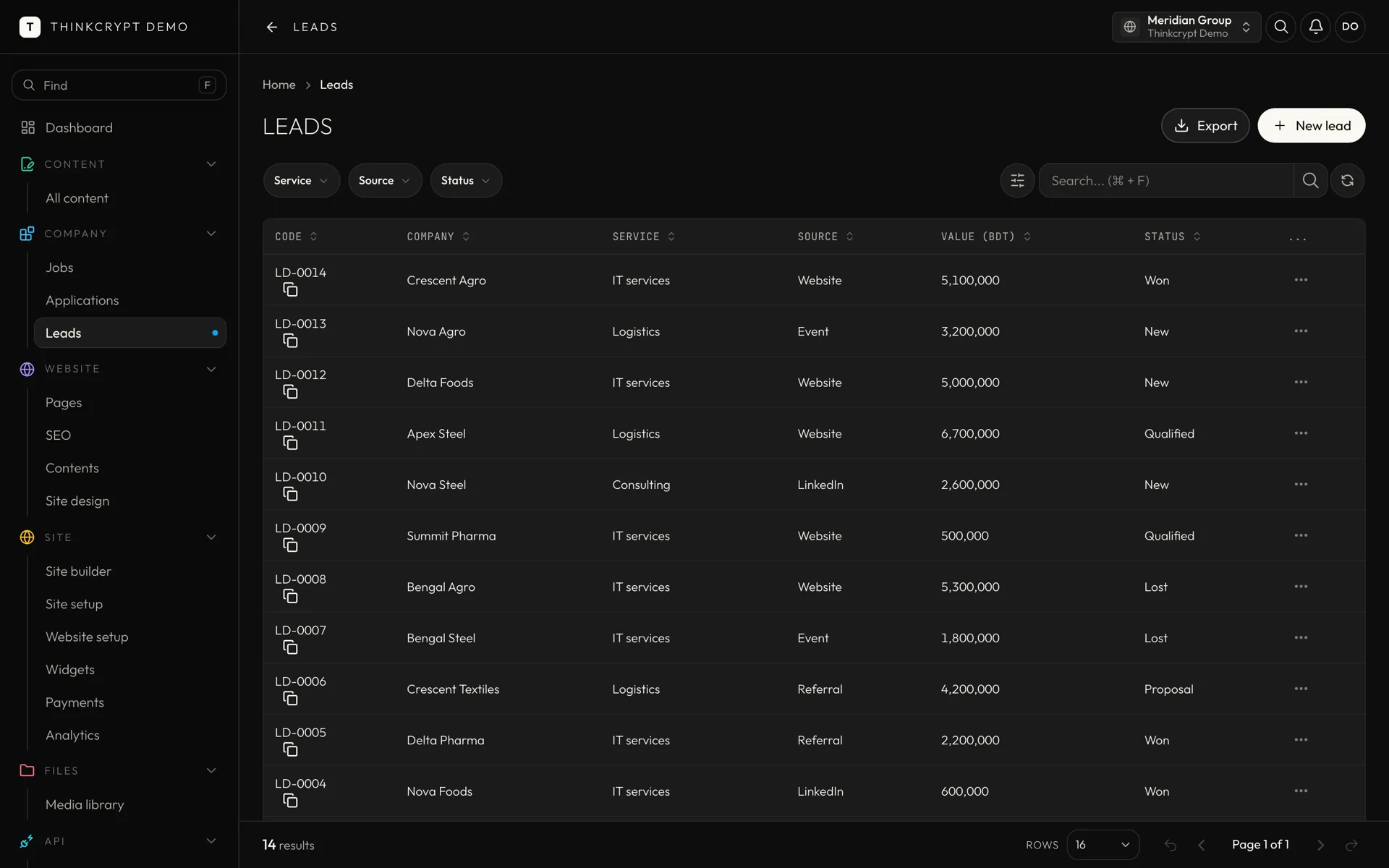Click the Export button

coord(1205,126)
